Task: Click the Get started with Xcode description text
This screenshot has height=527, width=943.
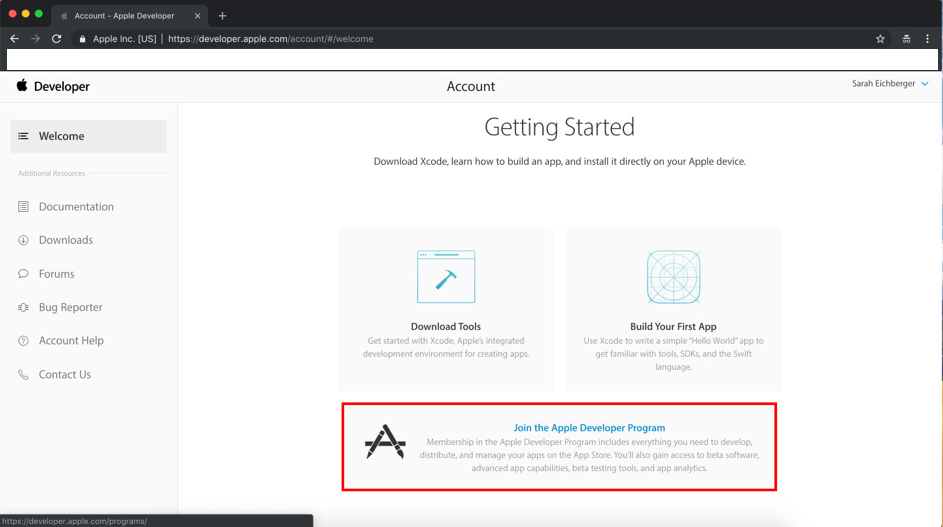Action: (x=446, y=347)
